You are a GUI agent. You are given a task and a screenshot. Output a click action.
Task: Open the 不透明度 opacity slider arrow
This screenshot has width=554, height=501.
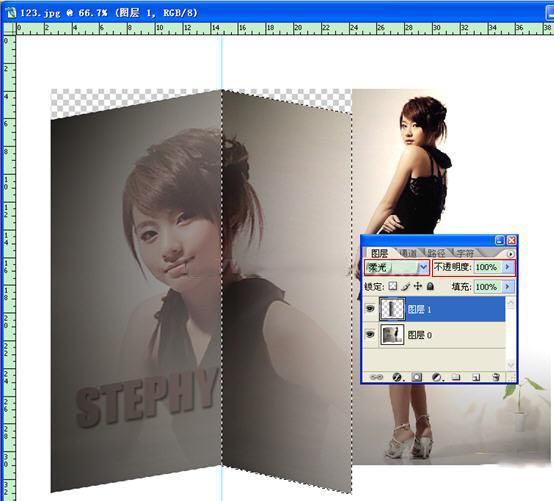pos(508,267)
